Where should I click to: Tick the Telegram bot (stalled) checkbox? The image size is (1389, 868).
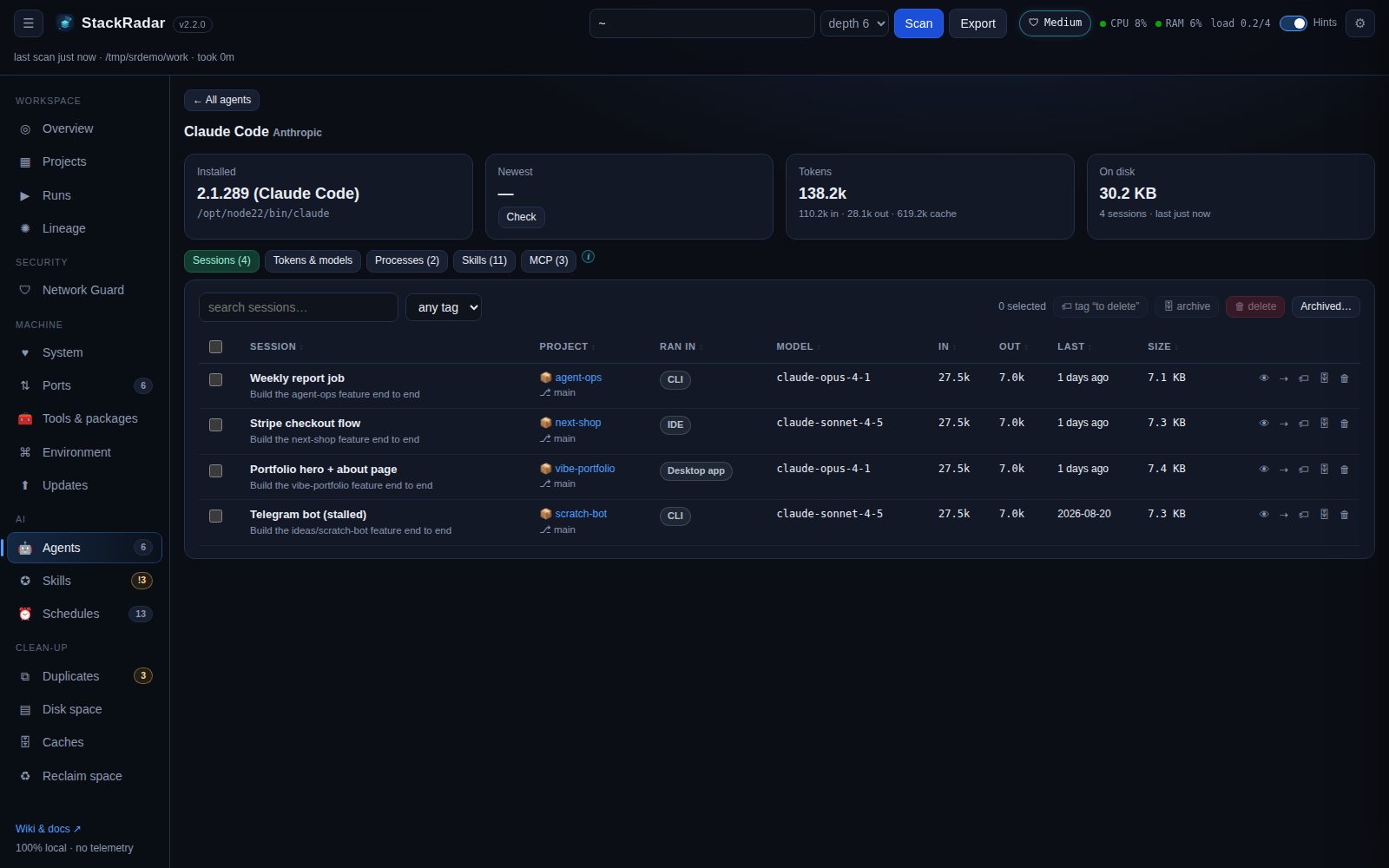coord(215,516)
